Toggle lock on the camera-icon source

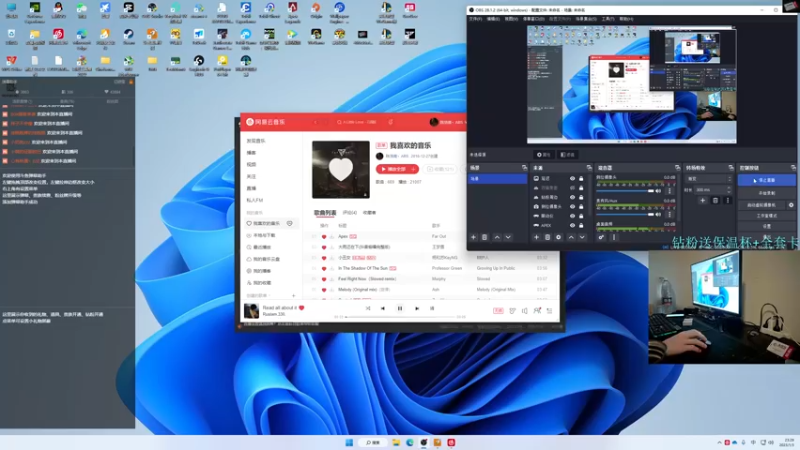pyautogui.click(x=581, y=207)
